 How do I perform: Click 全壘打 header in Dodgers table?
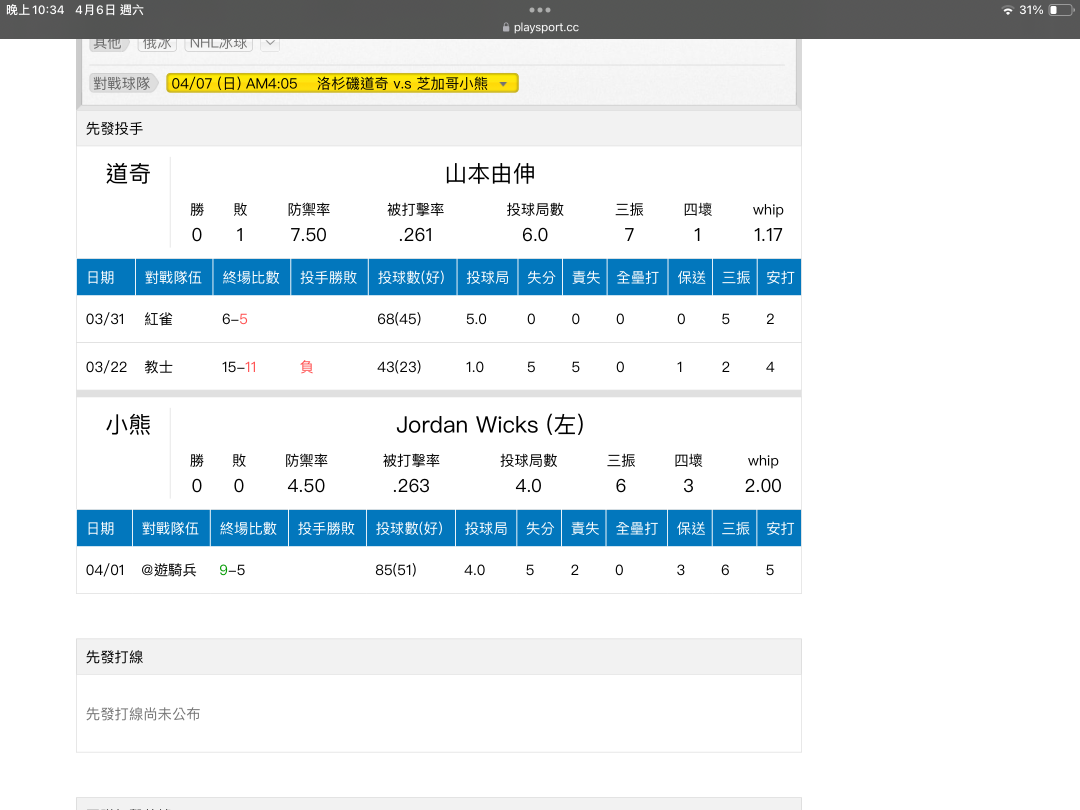[x=637, y=277]
